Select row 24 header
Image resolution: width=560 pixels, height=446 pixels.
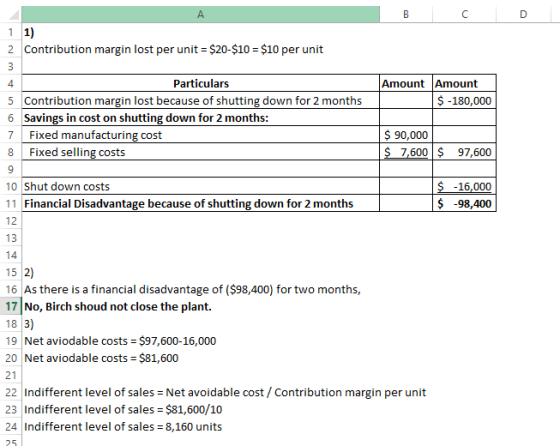coord(10,426)
